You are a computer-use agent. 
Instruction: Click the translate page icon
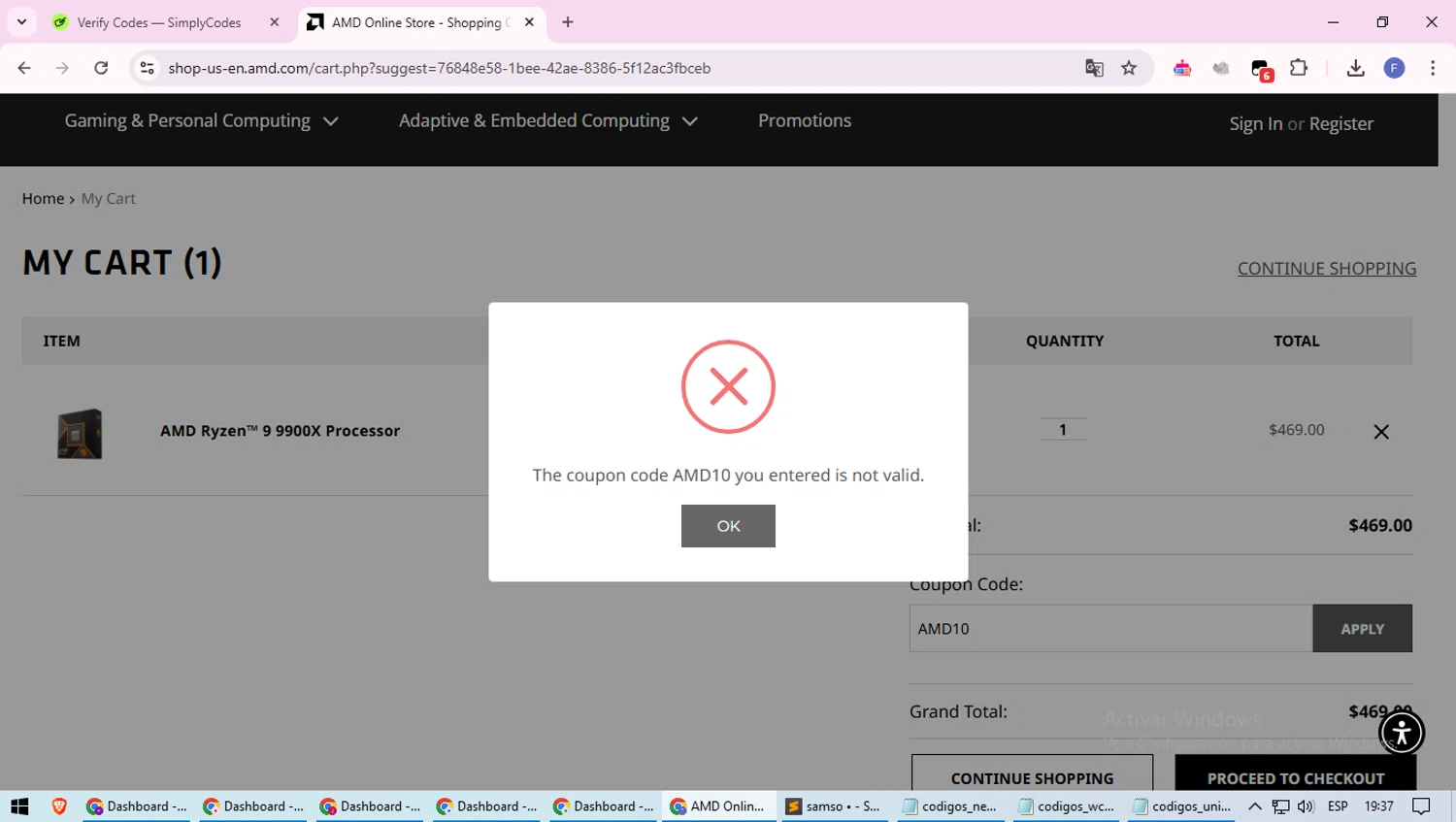point(1094,68)
